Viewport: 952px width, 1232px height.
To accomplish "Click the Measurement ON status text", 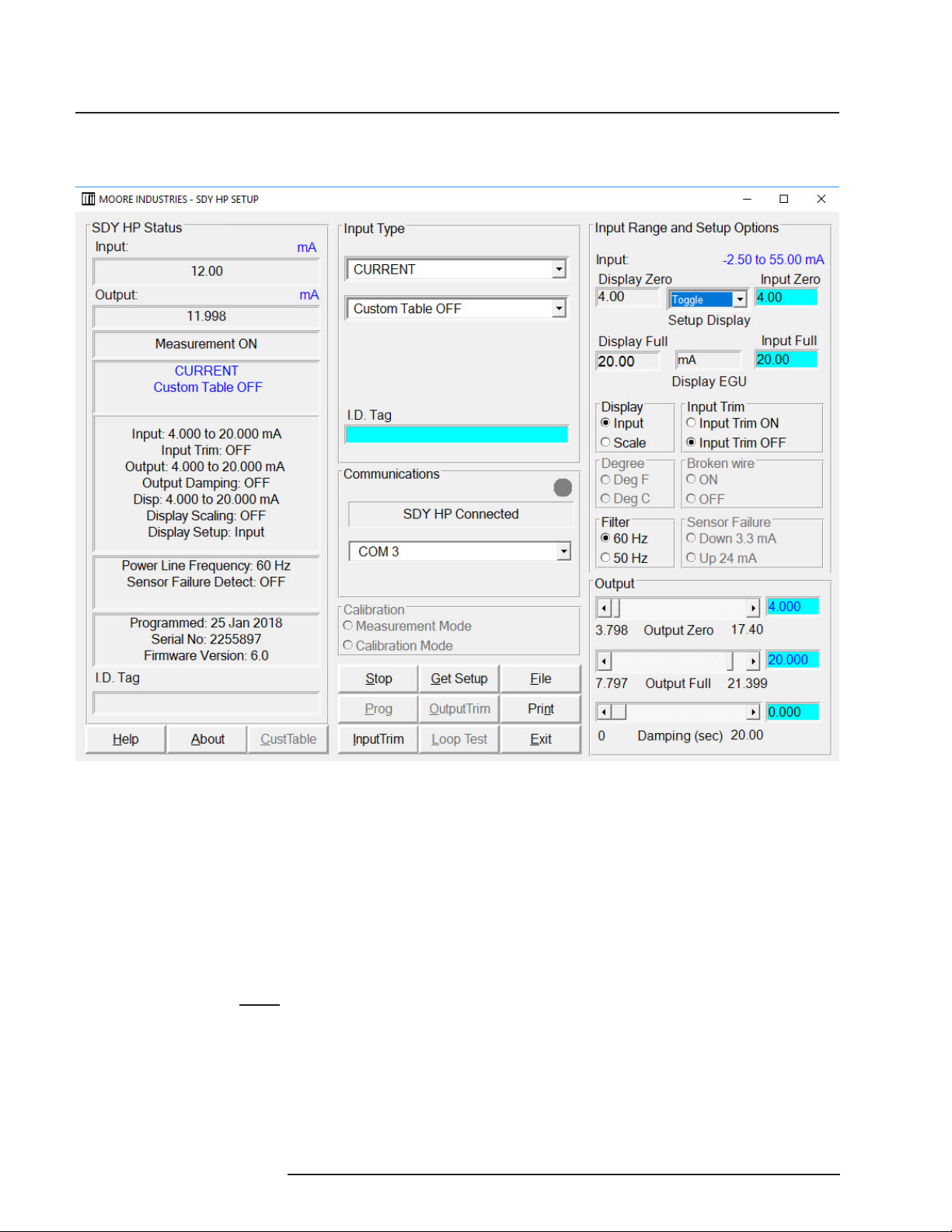I will click(206, 344).
